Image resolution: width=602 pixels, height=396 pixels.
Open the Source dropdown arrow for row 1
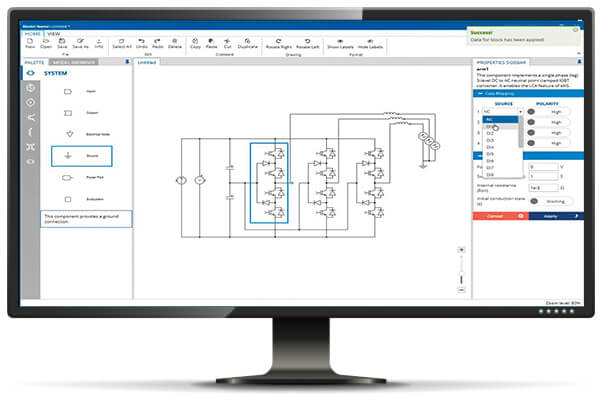pos(521,112)
